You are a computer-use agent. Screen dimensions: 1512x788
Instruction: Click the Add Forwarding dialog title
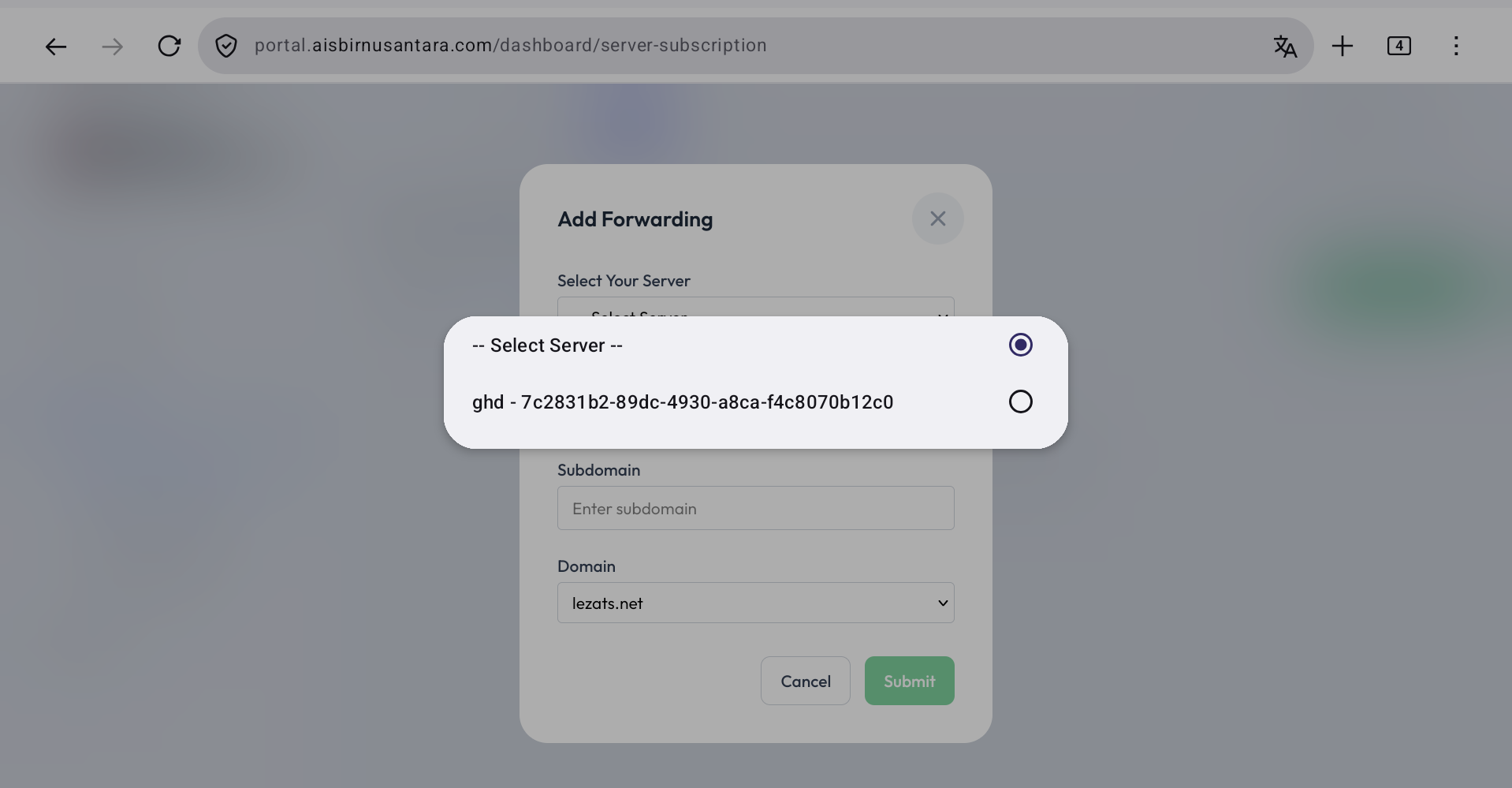click(x=635, y=219)
